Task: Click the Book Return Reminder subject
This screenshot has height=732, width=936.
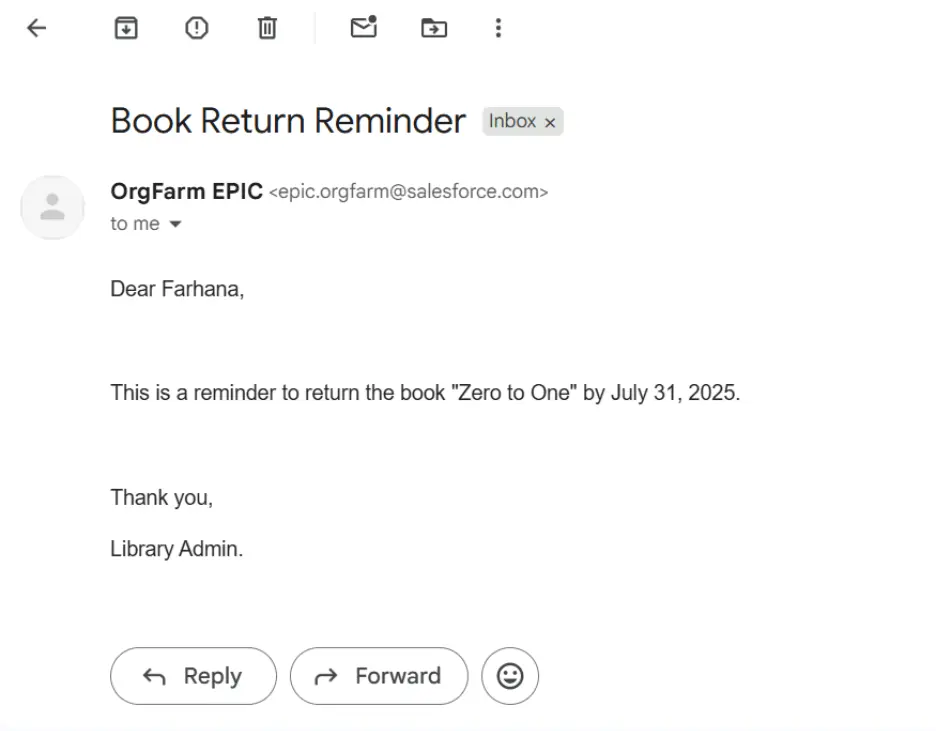Action: (288, 121)
